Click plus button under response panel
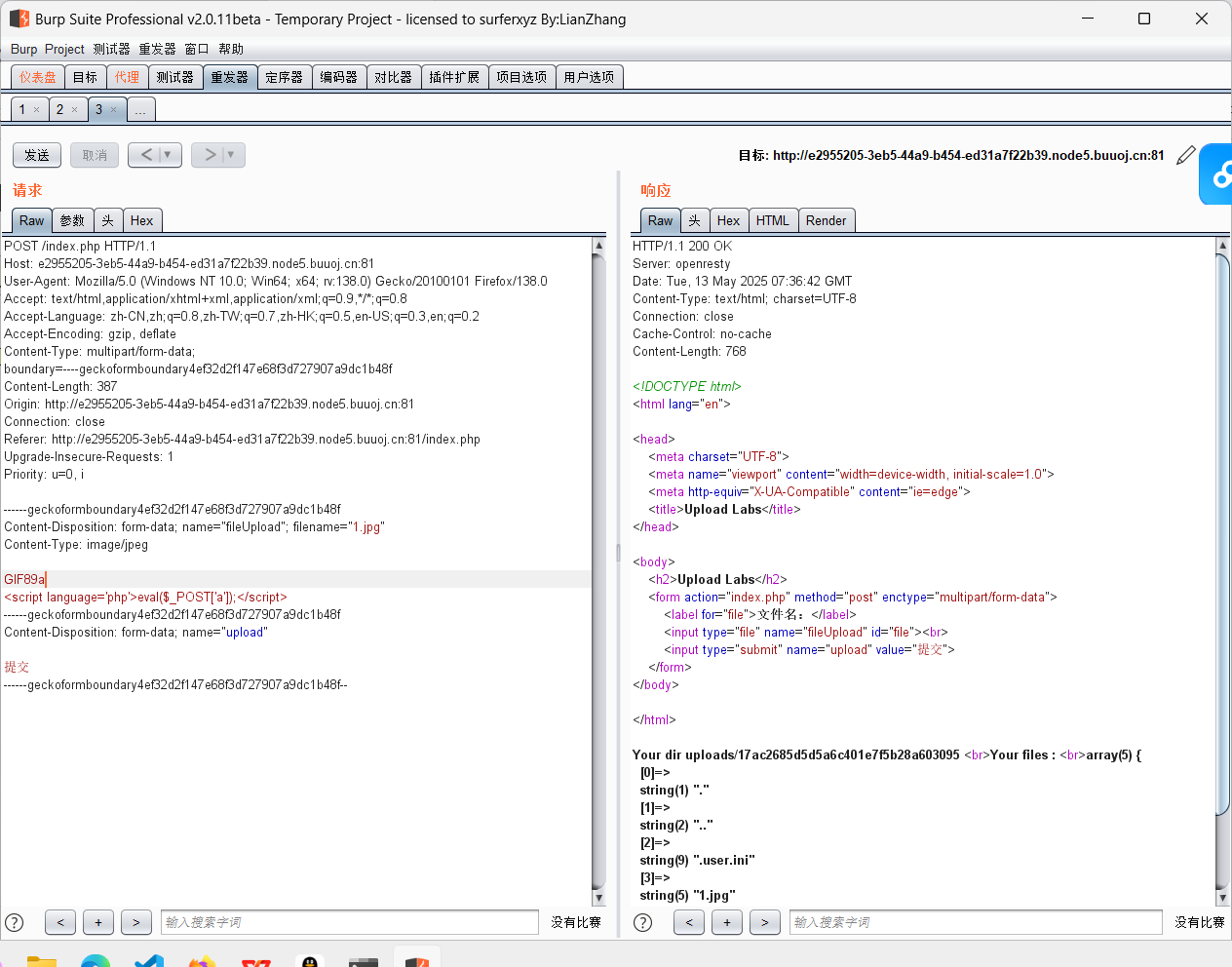This screenshot has width=1232, height=967. click(x=727, y=922)
